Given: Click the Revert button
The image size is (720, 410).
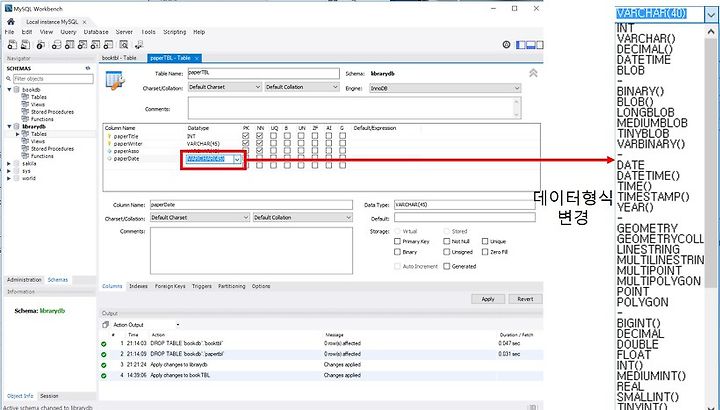Looking at the screenshot, I should pyautogui.click(x=525, y=299).
